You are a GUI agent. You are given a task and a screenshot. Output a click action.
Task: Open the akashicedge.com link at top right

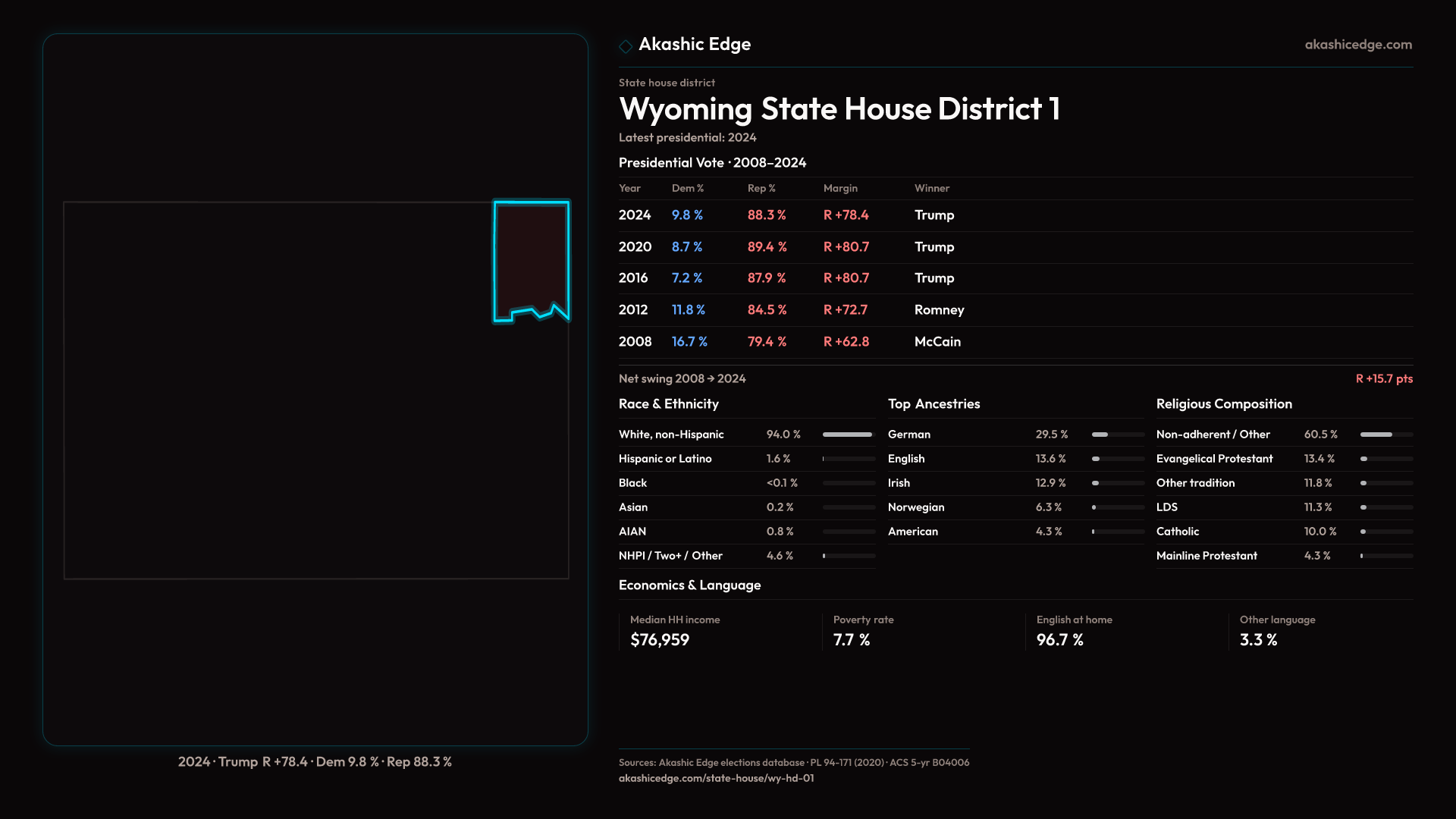pos(1357,45)
